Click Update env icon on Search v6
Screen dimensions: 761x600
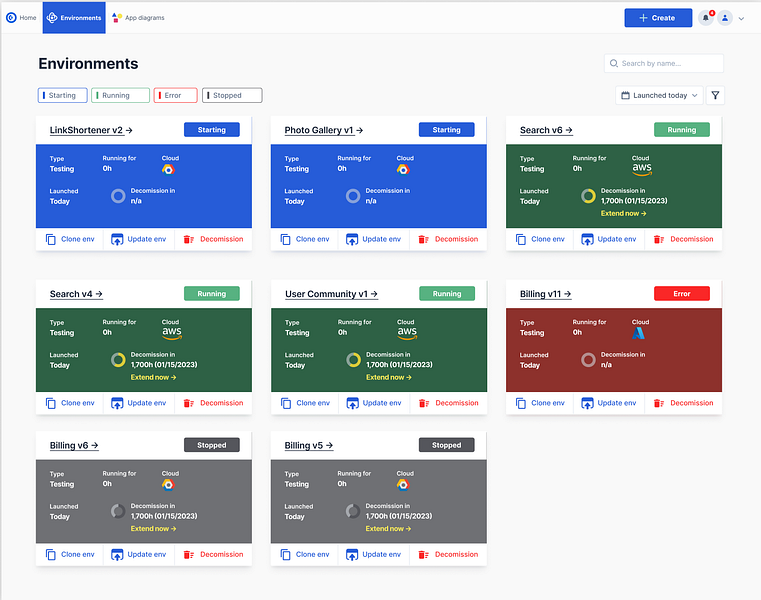[587, 239]
